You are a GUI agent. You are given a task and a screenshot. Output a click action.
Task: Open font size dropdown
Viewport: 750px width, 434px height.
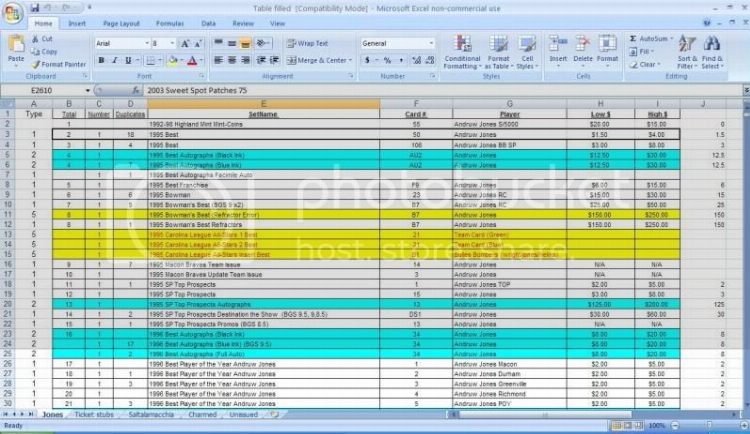coord(172,44)
